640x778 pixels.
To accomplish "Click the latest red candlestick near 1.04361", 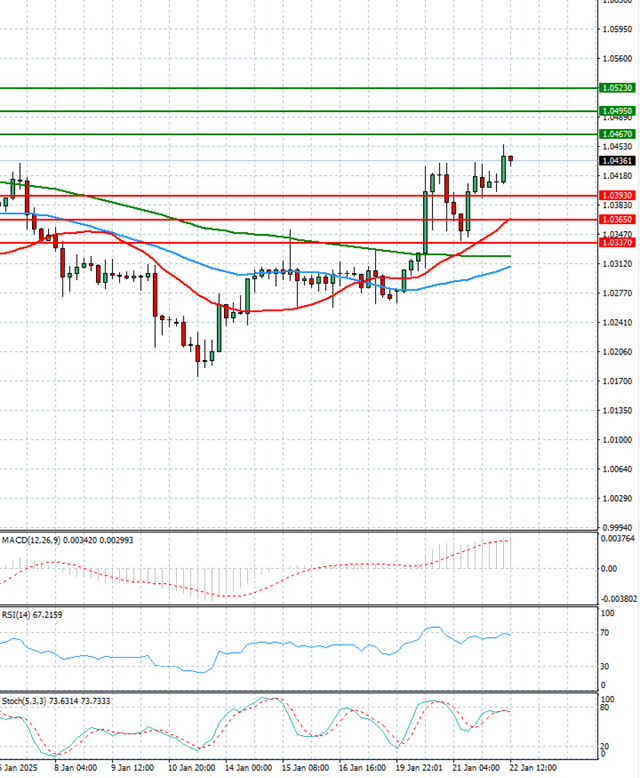I will (511, 159).
